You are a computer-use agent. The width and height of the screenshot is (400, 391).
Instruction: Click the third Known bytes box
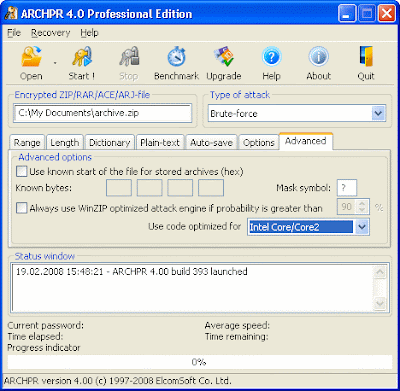(x=180, y=188)
